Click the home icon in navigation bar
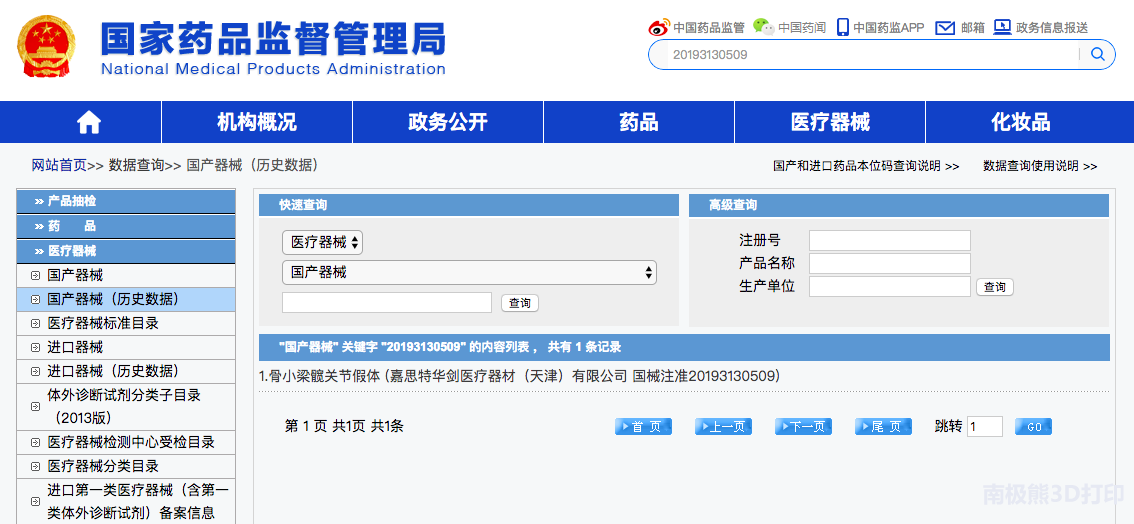Viewport: 1134px width, 524px height. (x=89, y=122)
